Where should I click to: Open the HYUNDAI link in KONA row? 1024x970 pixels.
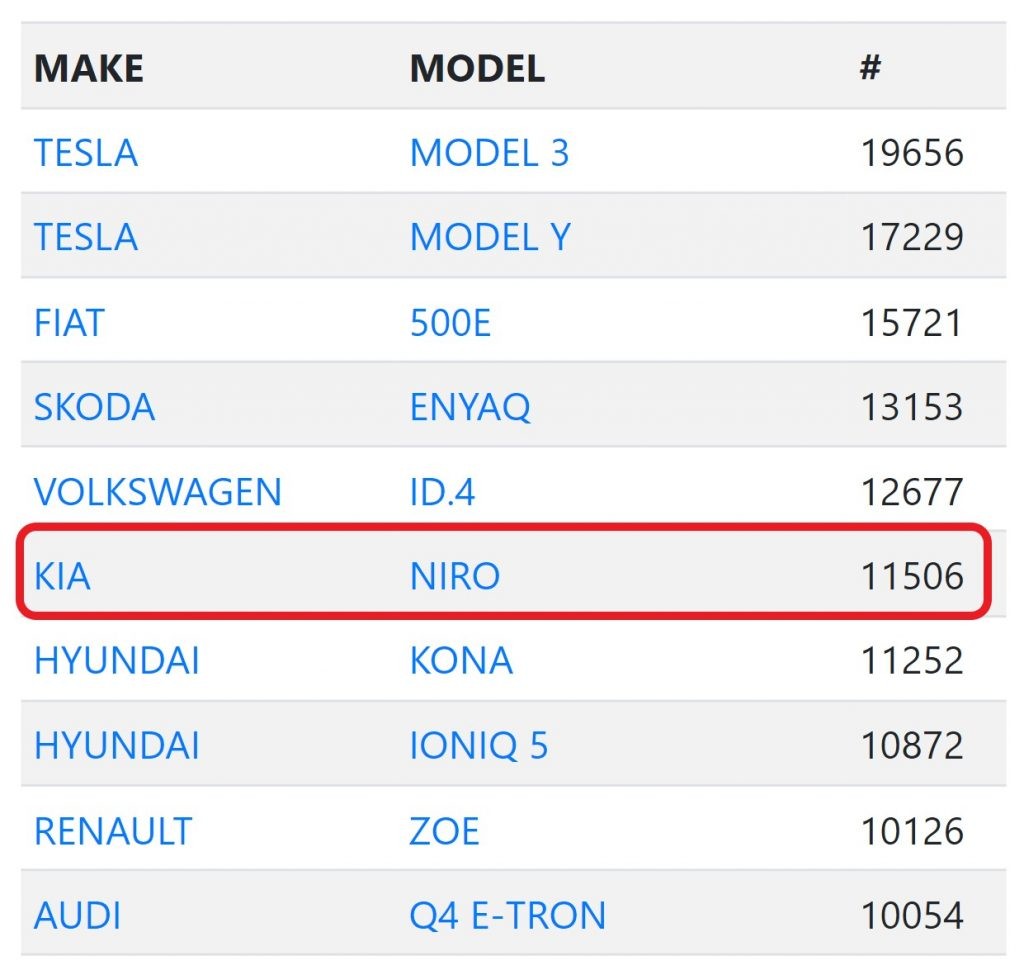pos(117,661)
